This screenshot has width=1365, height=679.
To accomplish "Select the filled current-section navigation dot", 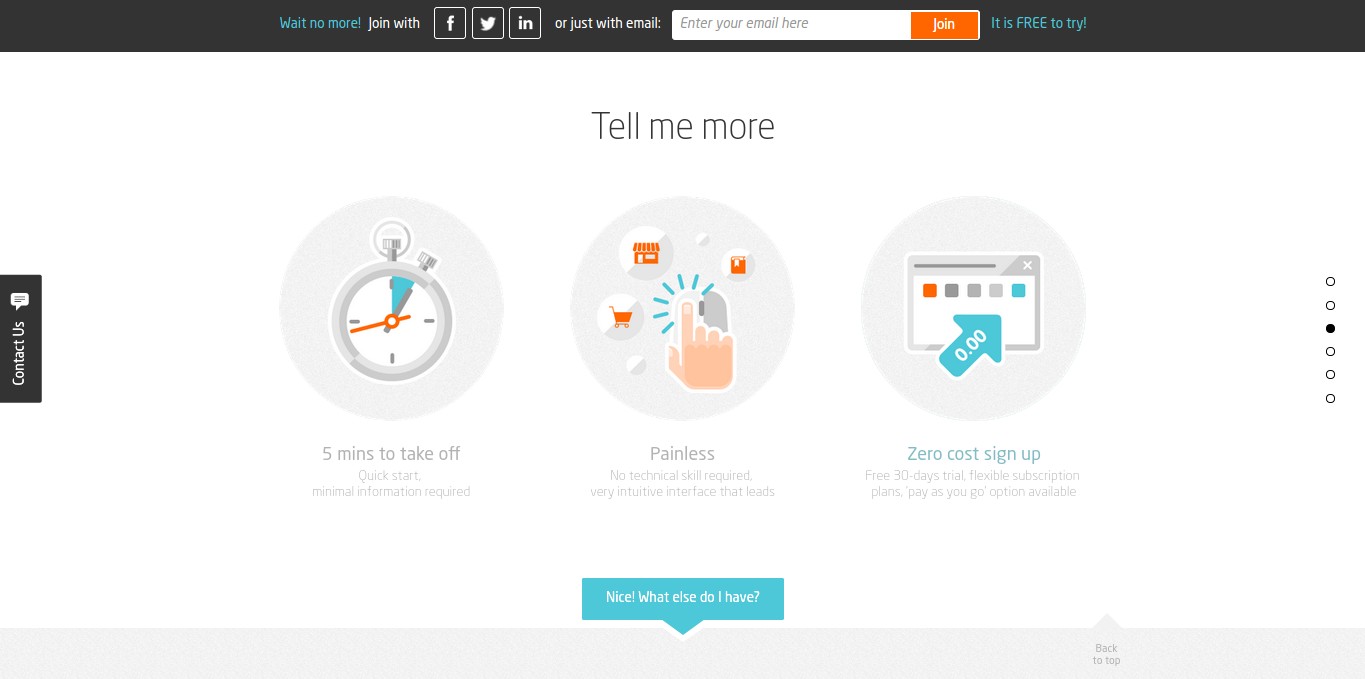I will click(x=1330, y=328).
